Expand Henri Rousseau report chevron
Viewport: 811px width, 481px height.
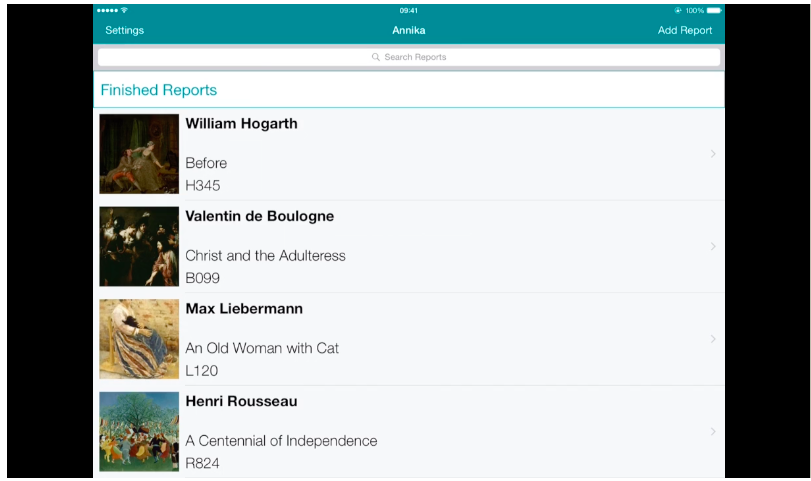pos(712,431)
